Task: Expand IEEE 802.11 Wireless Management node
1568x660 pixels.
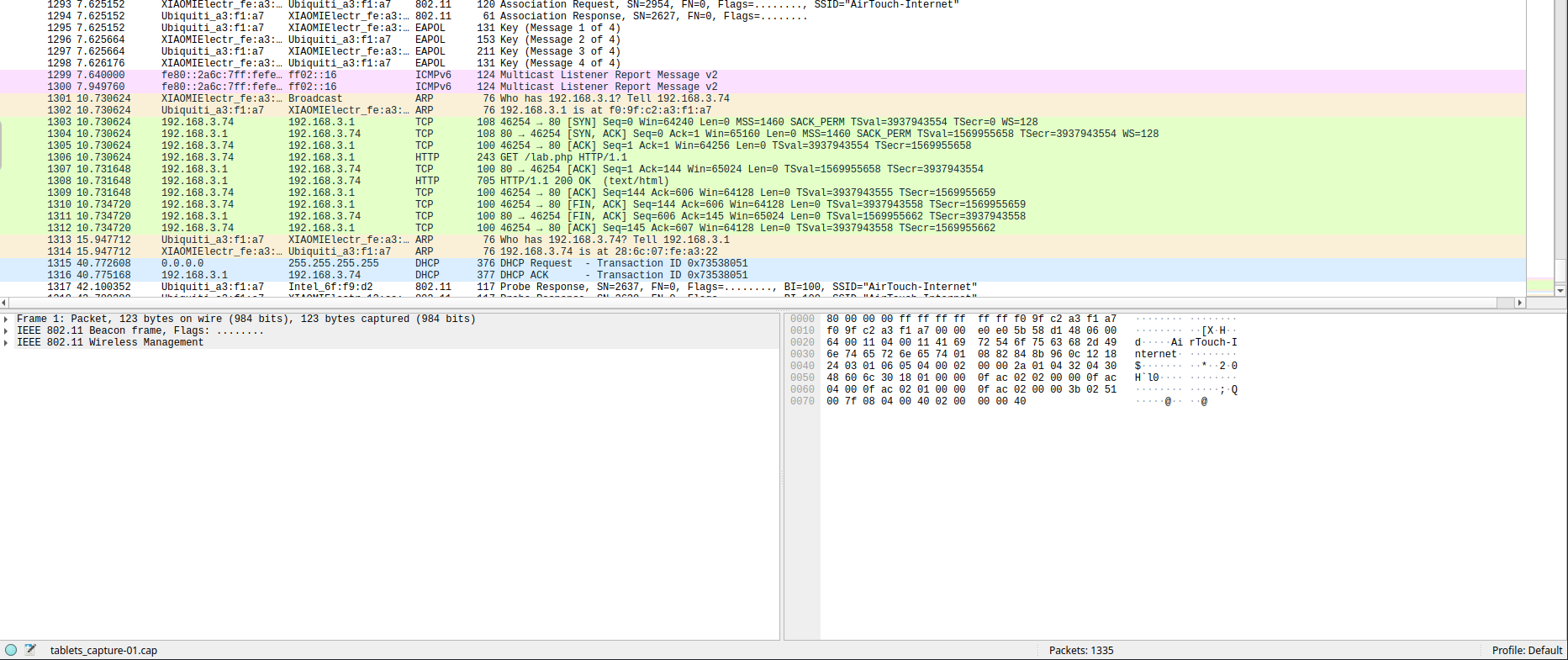Action: point(6,343)
